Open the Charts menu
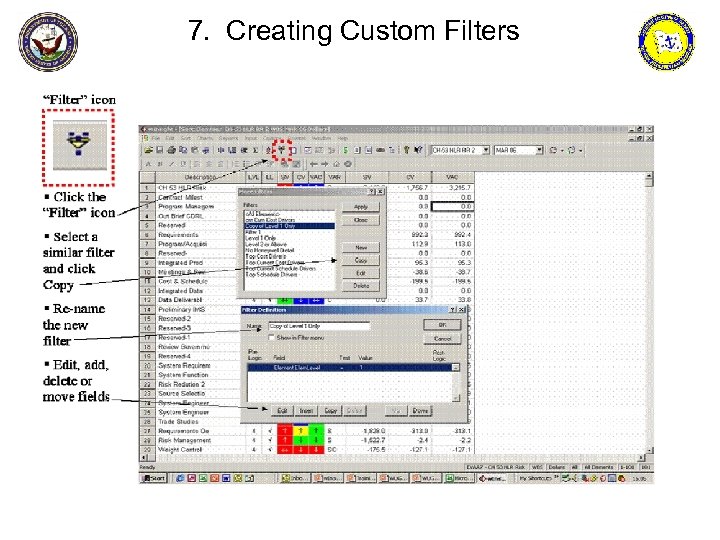The width and height of the screenshot is (720, 540). [205, 138]
